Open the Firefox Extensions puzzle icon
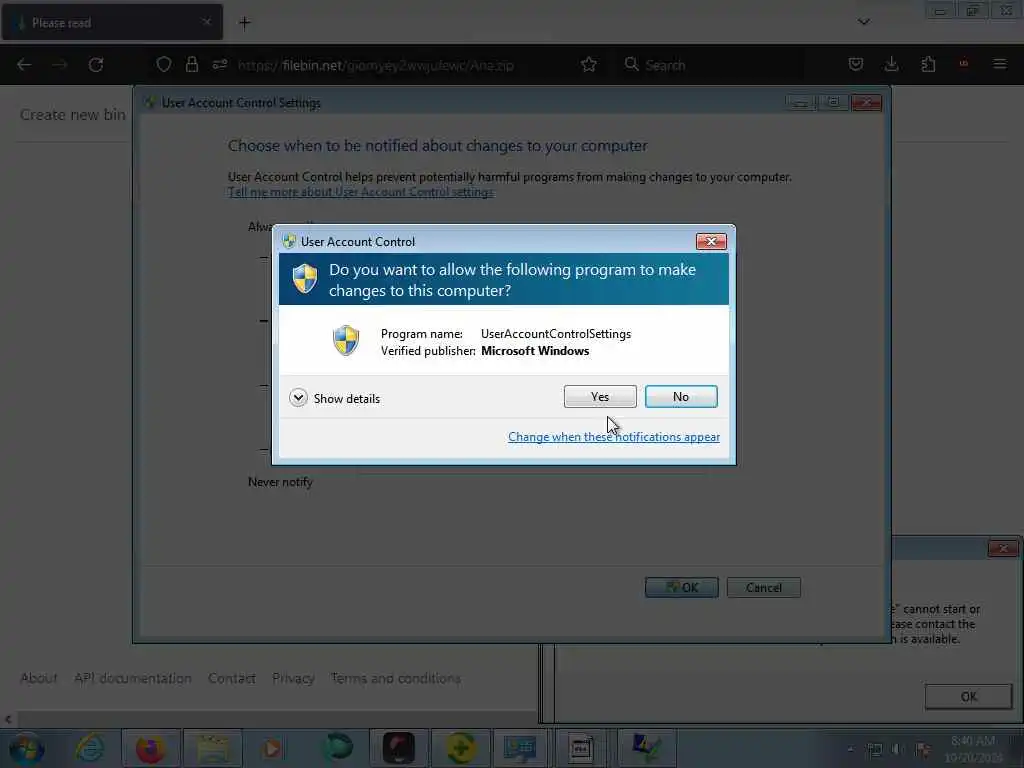The width and height of the screenshot is (1024, 768). pos(928,64)
